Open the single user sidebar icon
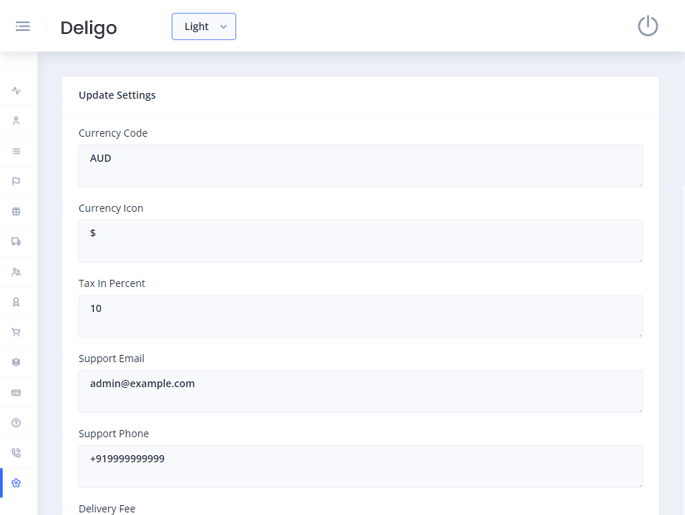 click(x=16, y=121)
